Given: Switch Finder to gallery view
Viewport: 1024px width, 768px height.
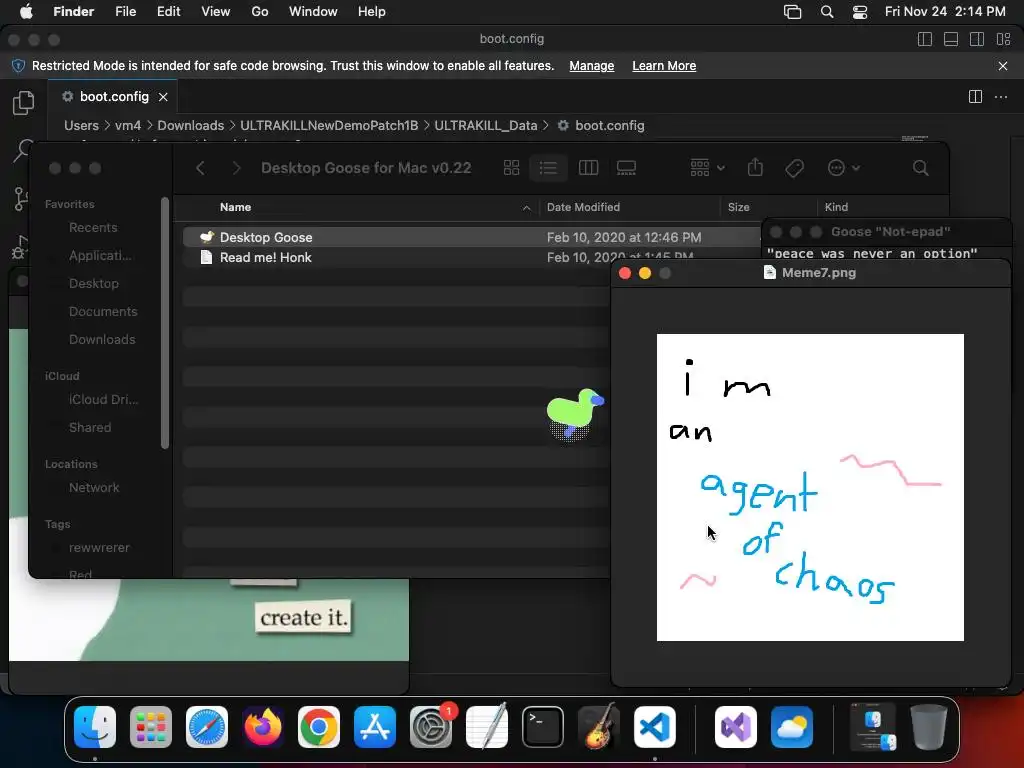Looking at the screenshot, I should tap(626, 168).
